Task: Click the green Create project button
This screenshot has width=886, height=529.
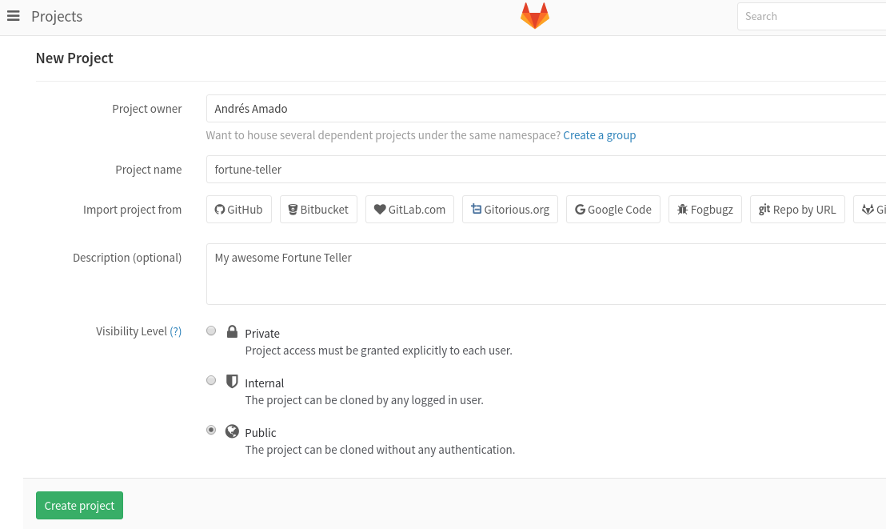Action: point(79,505)
